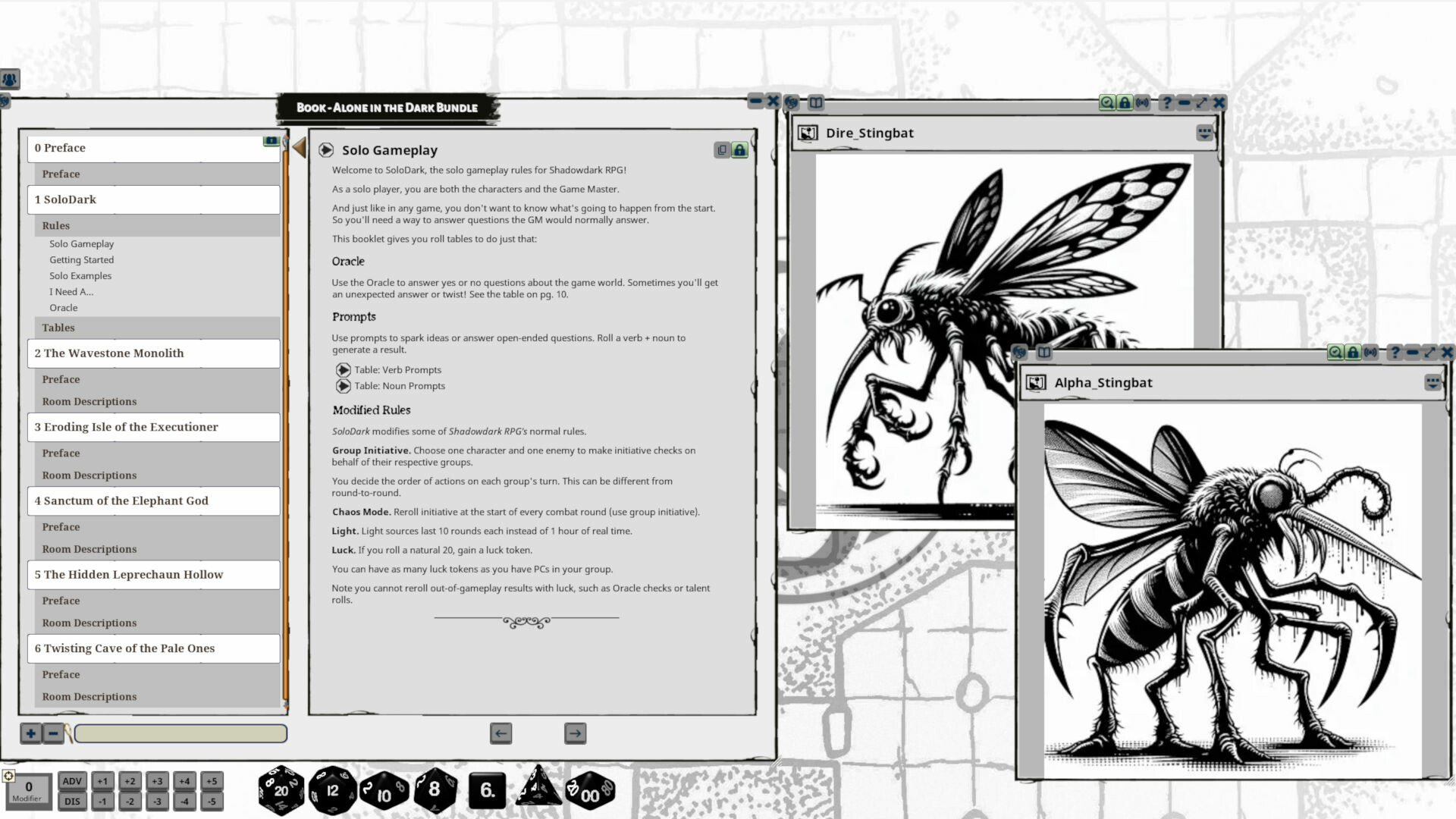The width and height of the screenshot is (1456, 819).
Task: Go to the next page with the right arrow
Action: click(575, 733)
